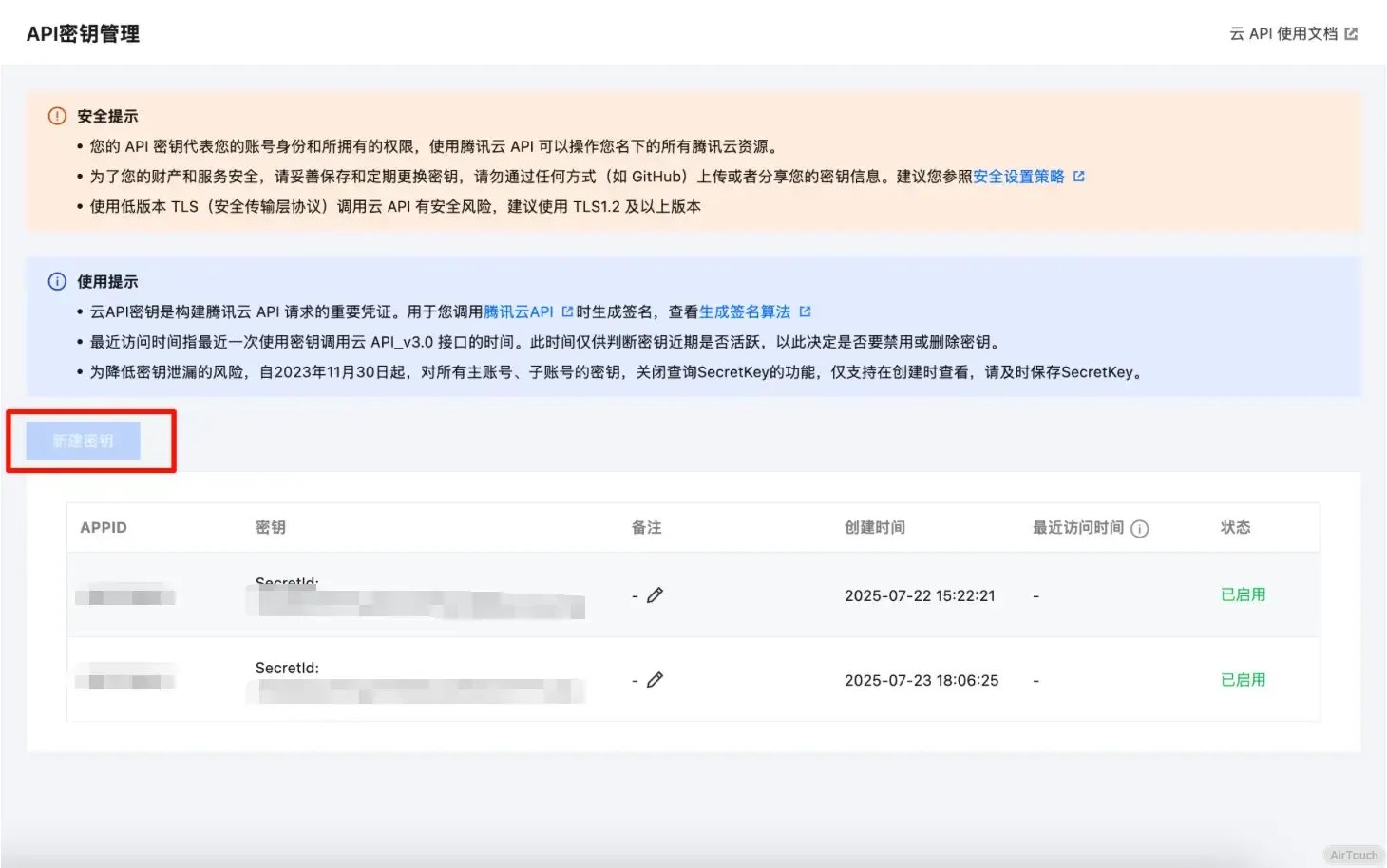Click external-link icon beside 云 API 使用文档
This screenshot has width=1387, height=868.
[x=1351, y=34]
